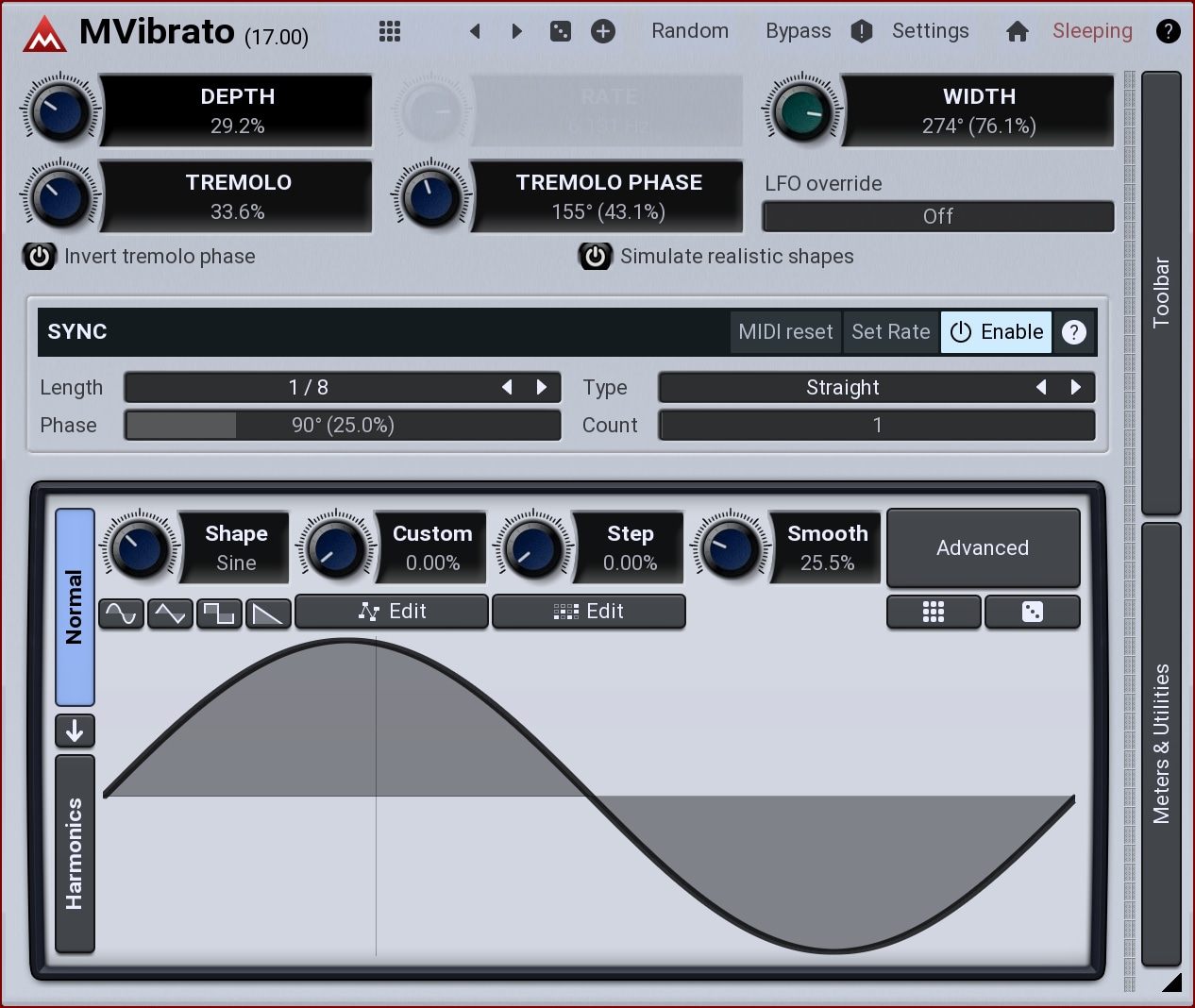This screenshot has width=1195, height=1008.
Task: Toggle Invert tremolo phase
Action: [x=40, y=257]
